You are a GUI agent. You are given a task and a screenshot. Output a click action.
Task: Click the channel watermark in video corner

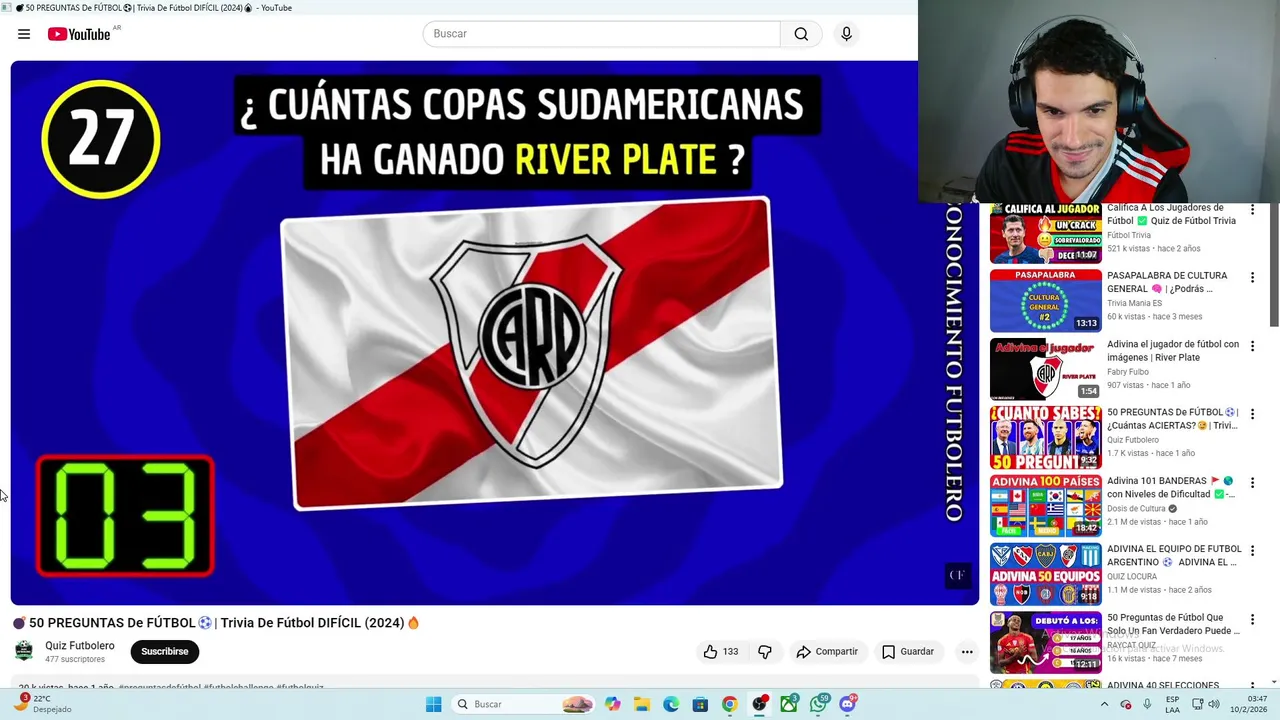957,575
